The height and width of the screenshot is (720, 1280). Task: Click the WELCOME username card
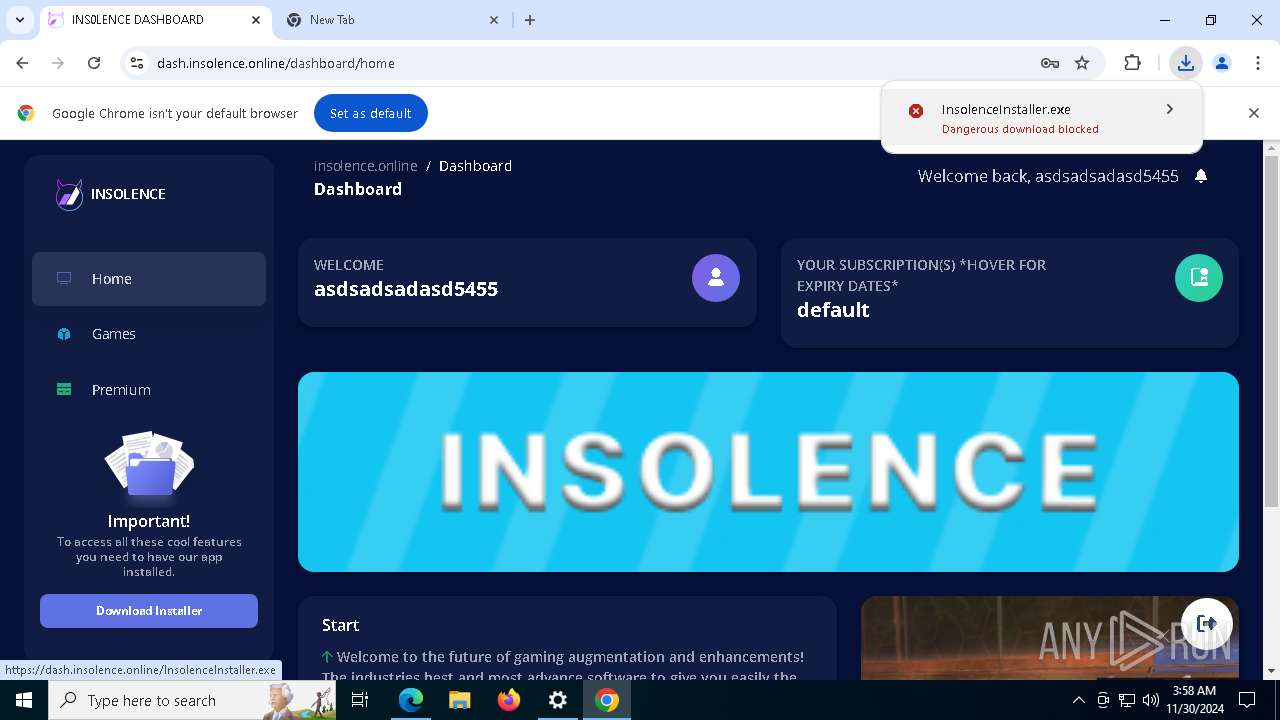point(527,282)
